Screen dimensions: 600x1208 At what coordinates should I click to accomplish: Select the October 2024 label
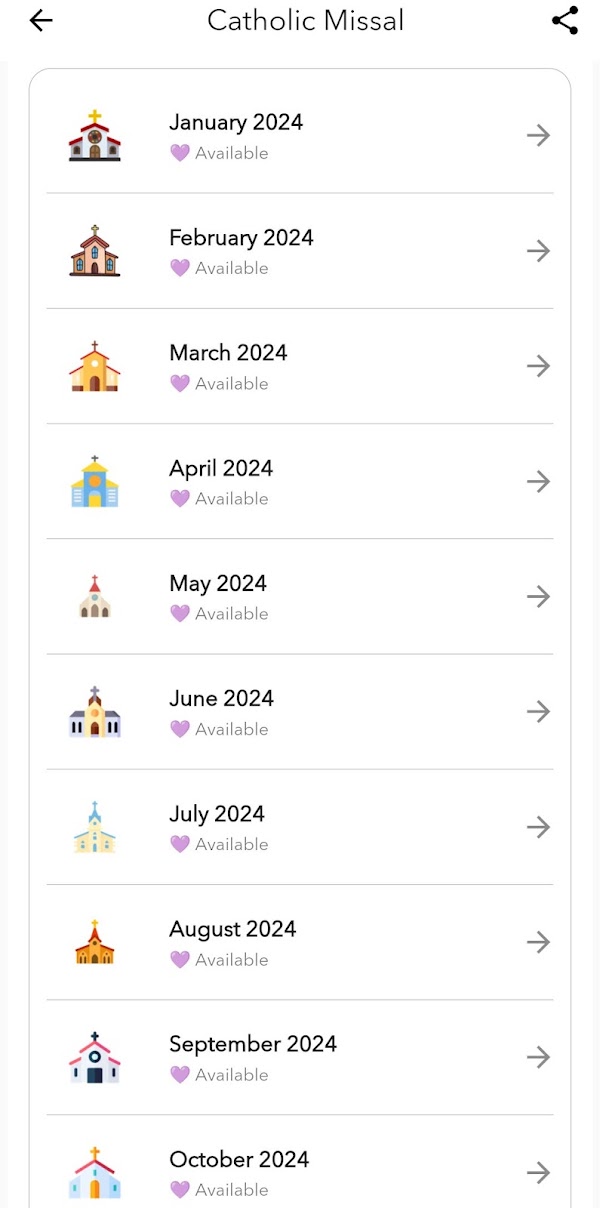pyautogui.click(x=239, y=1160)
